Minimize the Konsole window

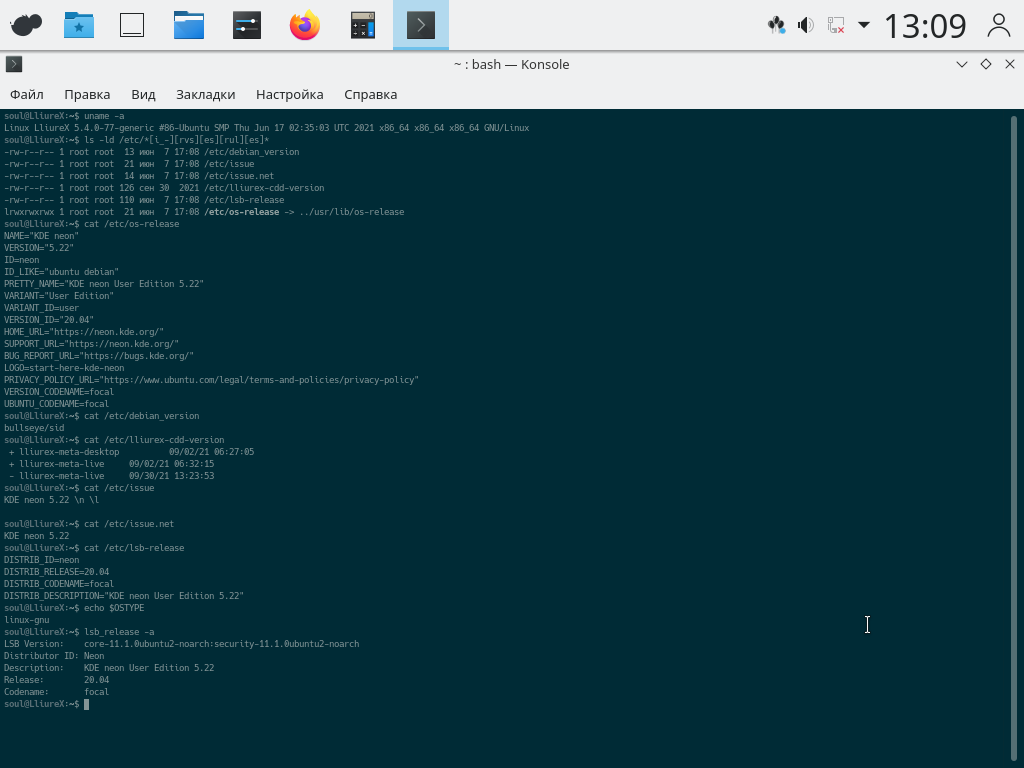click(961, 64)
